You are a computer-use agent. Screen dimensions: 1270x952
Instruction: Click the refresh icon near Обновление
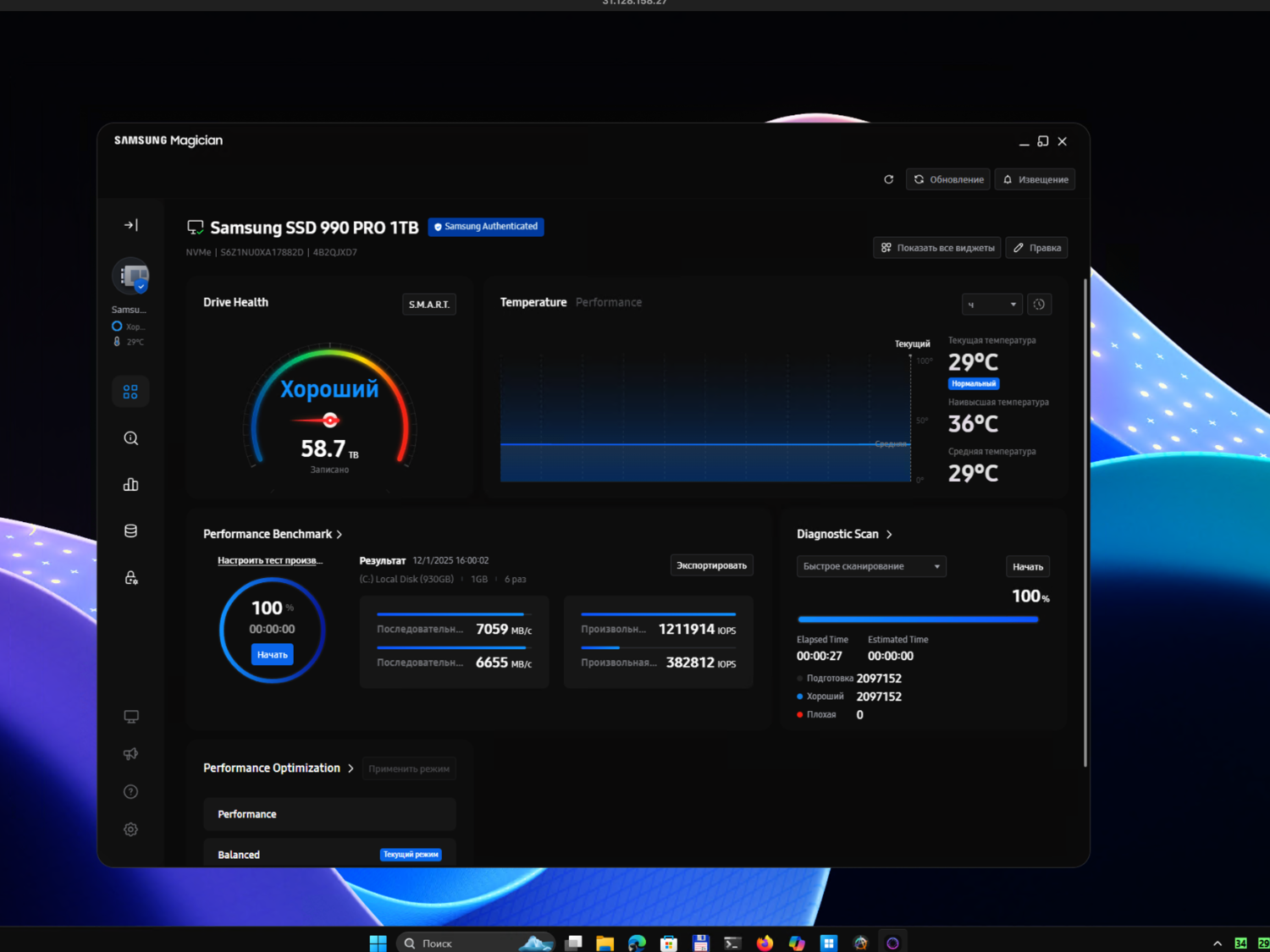(888, 179)
